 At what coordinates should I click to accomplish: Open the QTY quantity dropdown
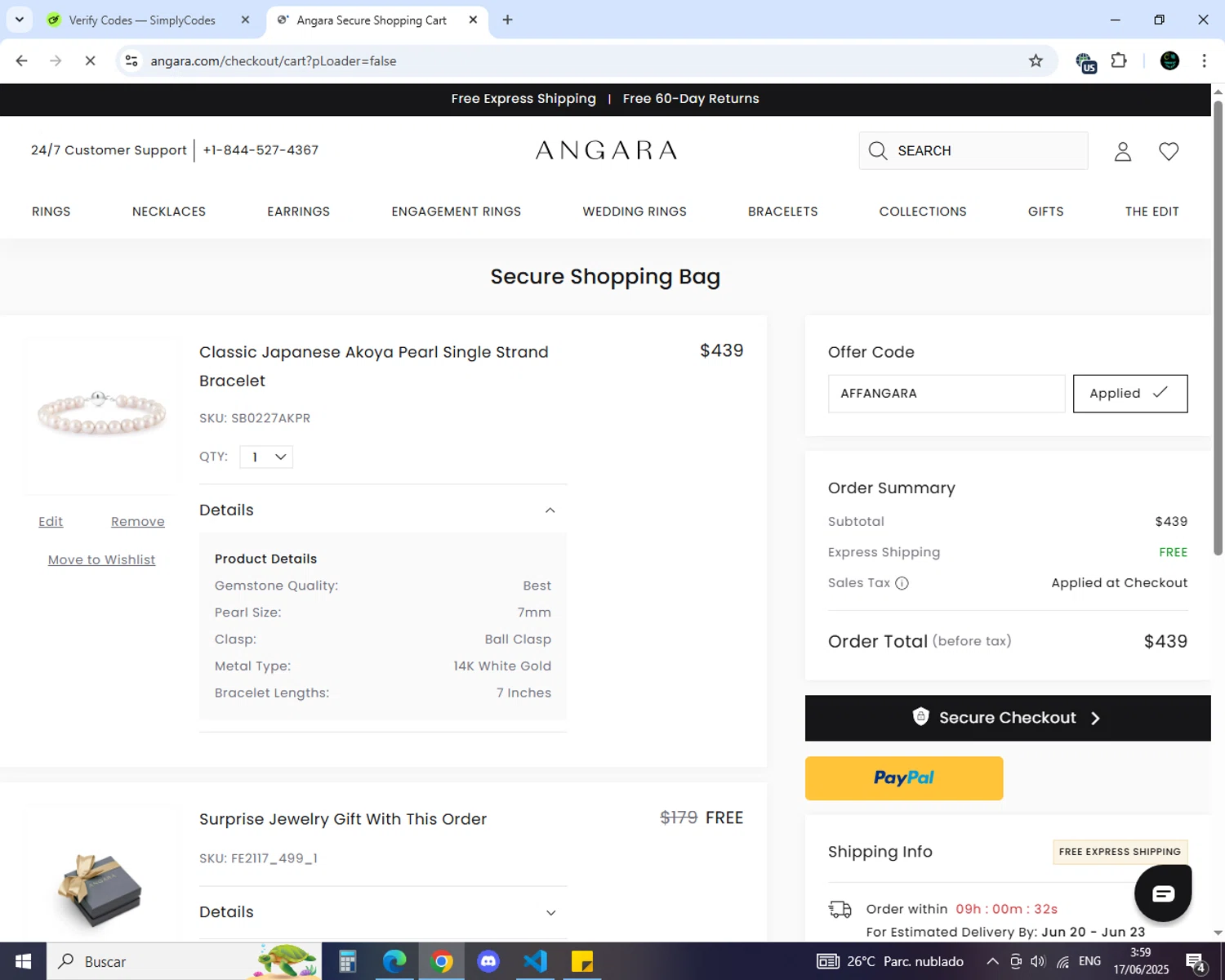click(266, 457)
